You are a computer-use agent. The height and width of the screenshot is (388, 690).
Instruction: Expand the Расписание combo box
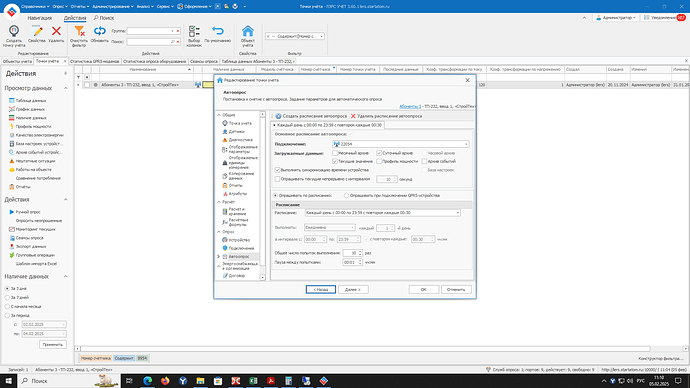(x=458, y=213)
